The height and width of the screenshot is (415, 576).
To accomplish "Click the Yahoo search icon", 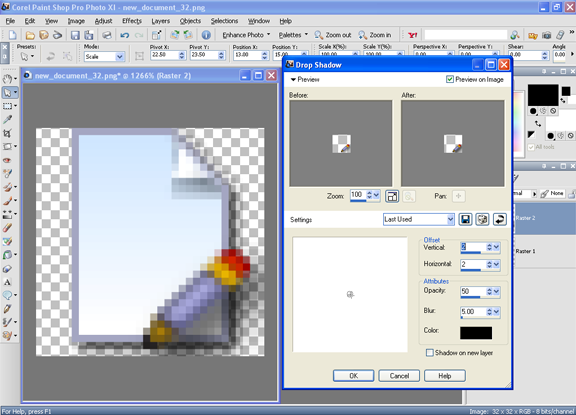I will (413, 35).
